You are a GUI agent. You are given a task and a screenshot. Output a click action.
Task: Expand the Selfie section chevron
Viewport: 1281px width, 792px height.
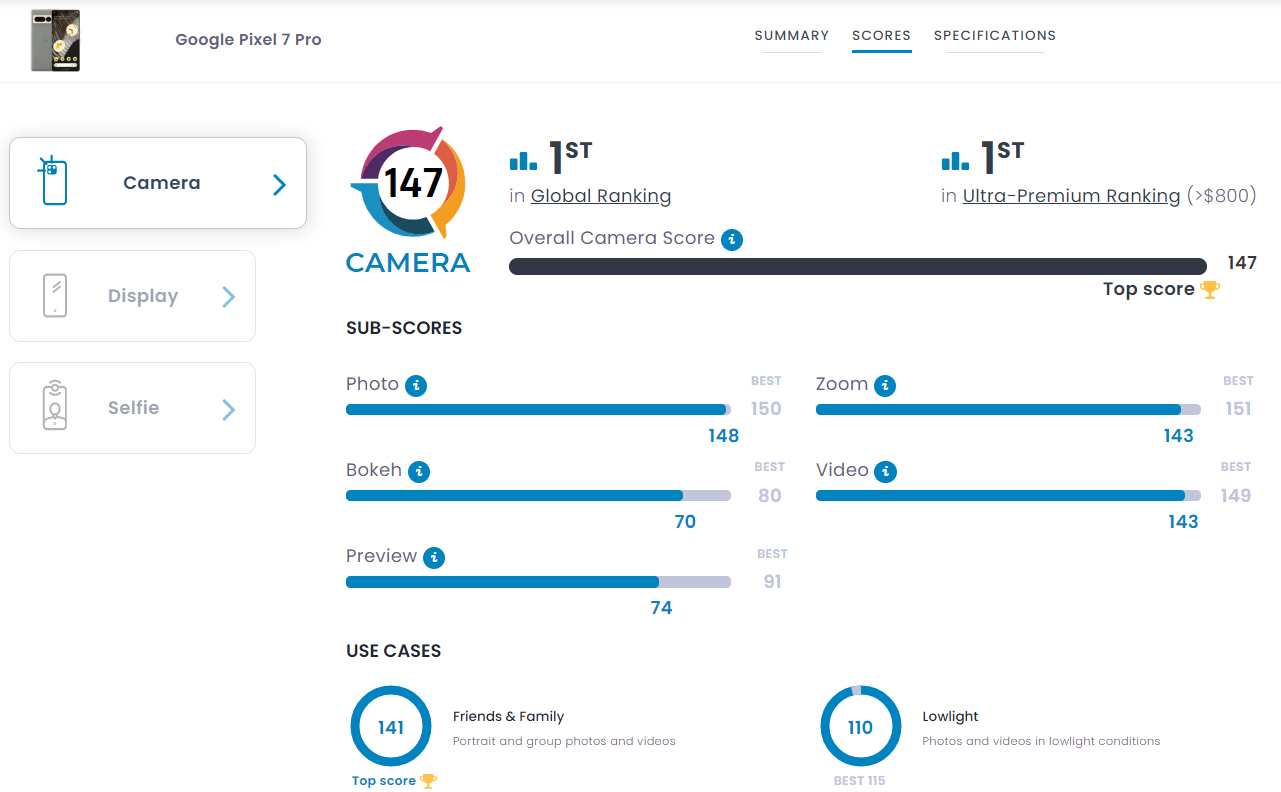coord(228,409)
